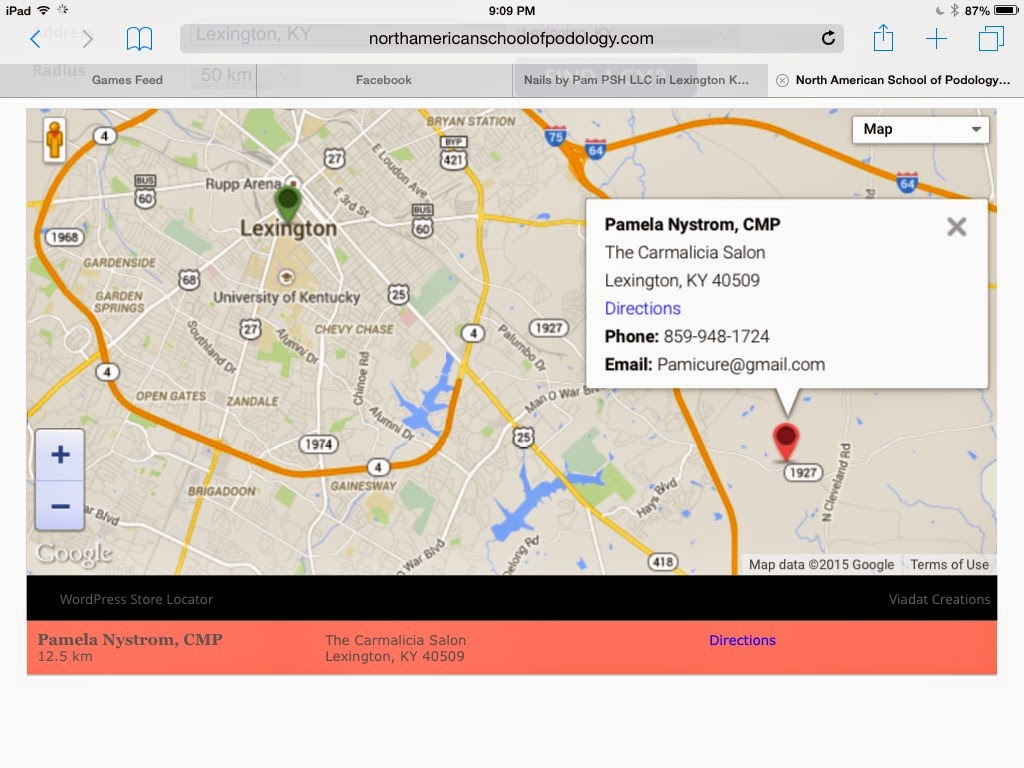The height and width of the screenshot is (768, 1024).
Task: Open the Safari share sheet icon
Action: tap(883, 39)
